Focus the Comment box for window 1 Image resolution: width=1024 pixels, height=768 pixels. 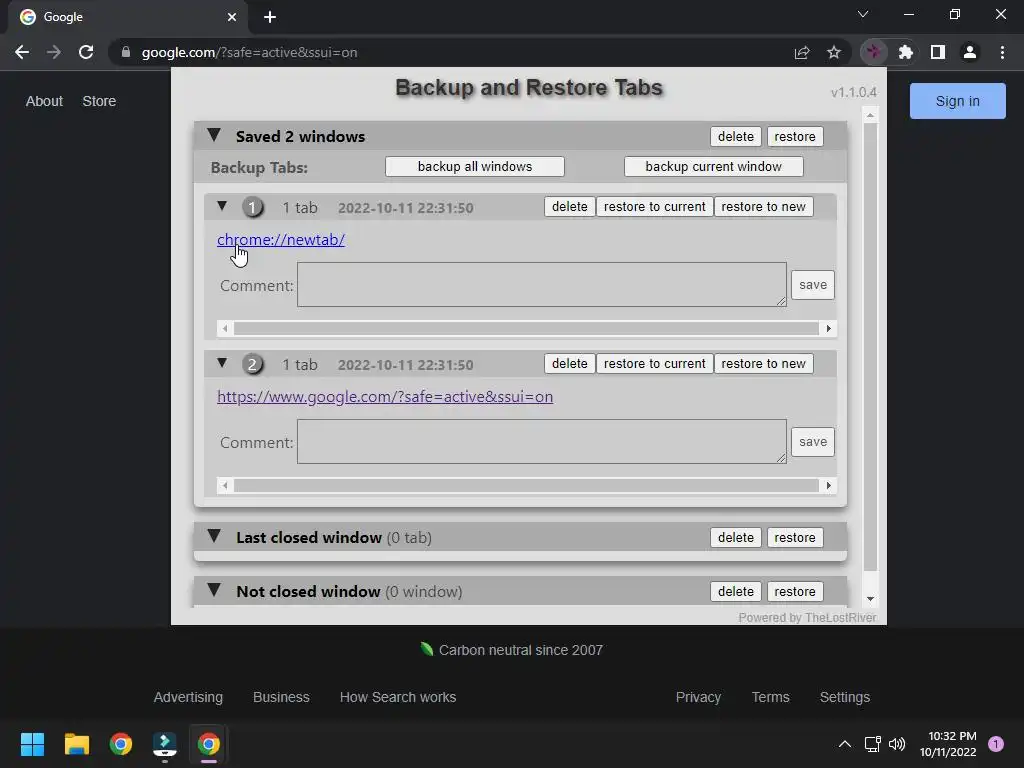pos(541,285)
